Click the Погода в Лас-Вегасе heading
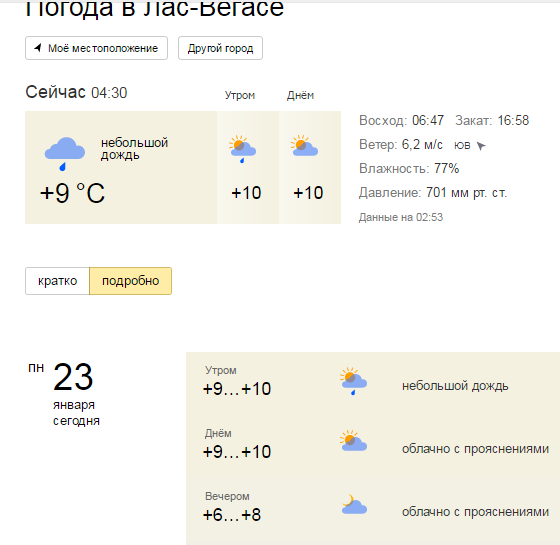The image size is (560, 545). (154, 8)
